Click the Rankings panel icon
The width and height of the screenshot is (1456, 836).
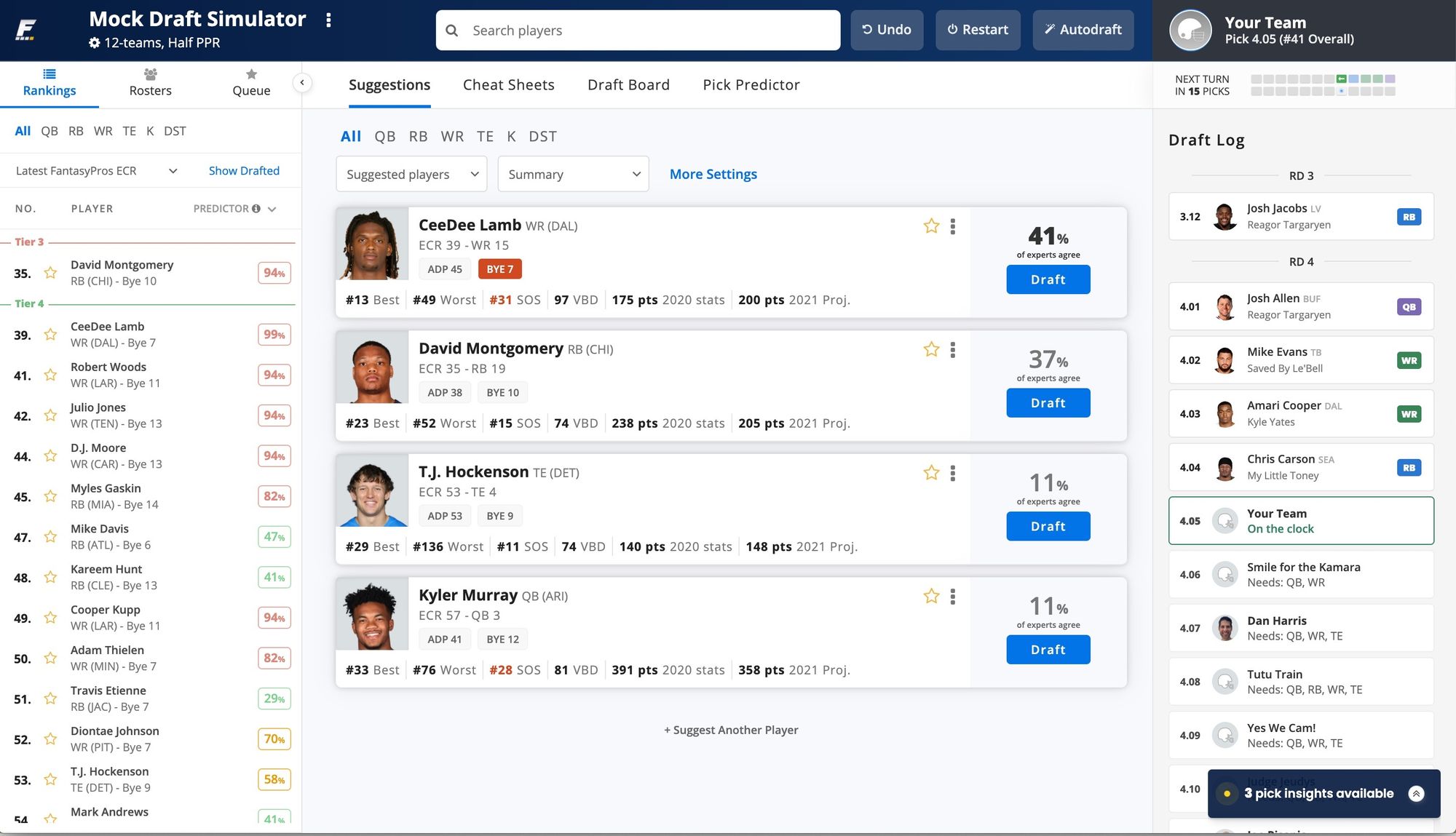pos(49,73)
